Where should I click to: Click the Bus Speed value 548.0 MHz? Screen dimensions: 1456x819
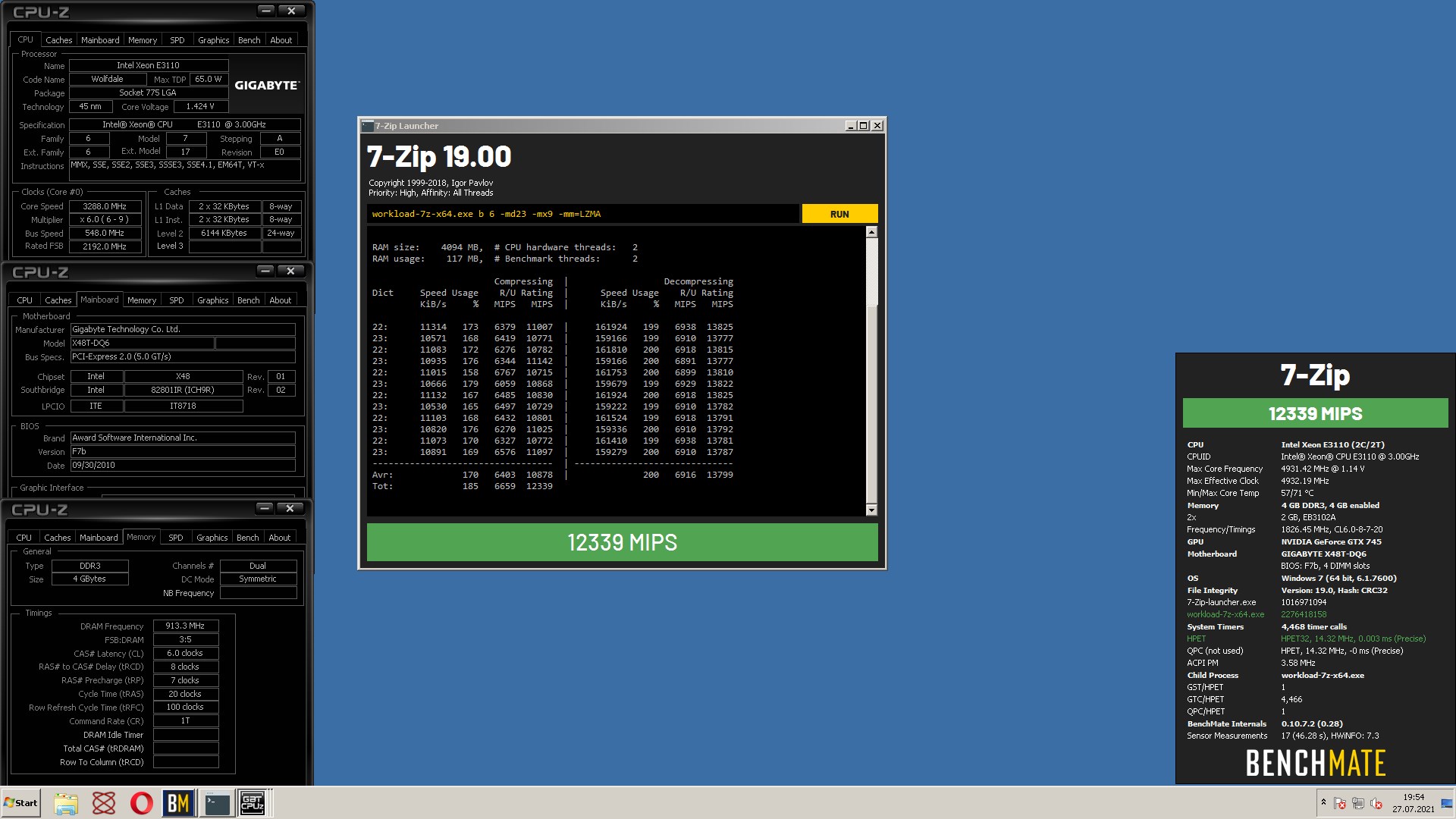coord(105,233)
